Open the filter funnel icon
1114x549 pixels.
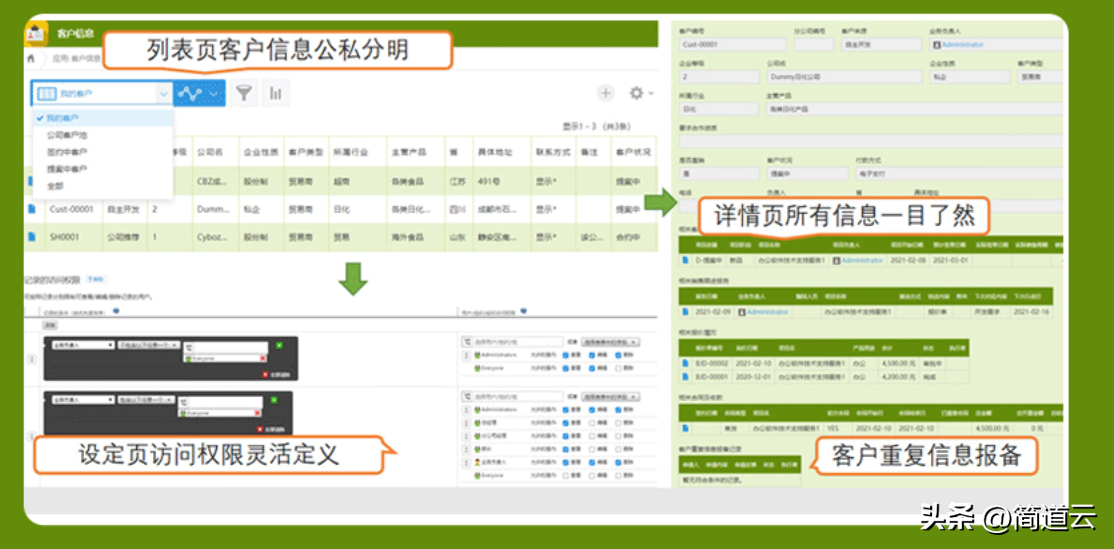[x=244, y=93]
